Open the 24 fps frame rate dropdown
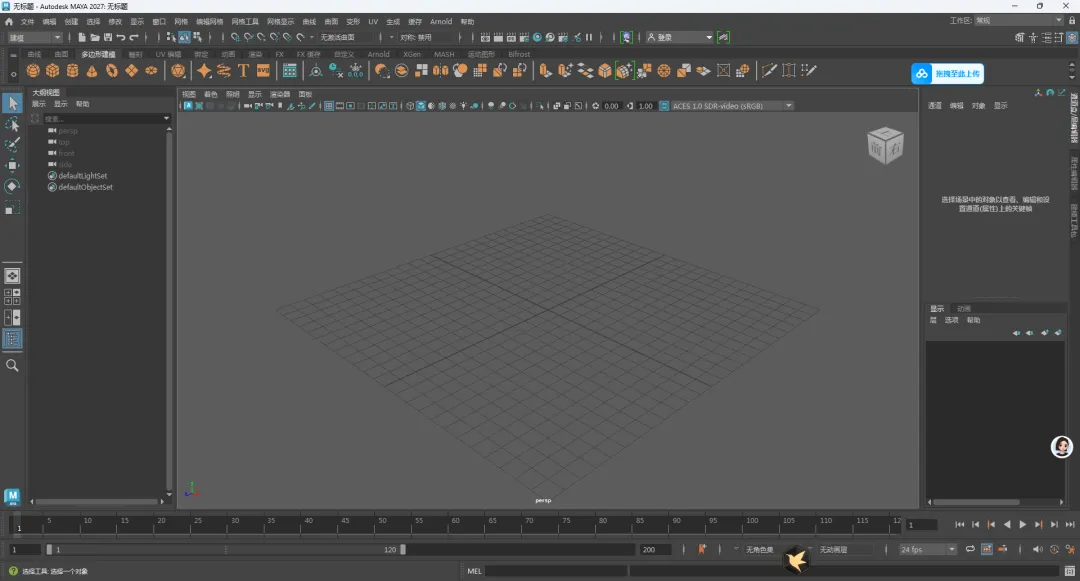1080x581 pixels. pos(927,549)
